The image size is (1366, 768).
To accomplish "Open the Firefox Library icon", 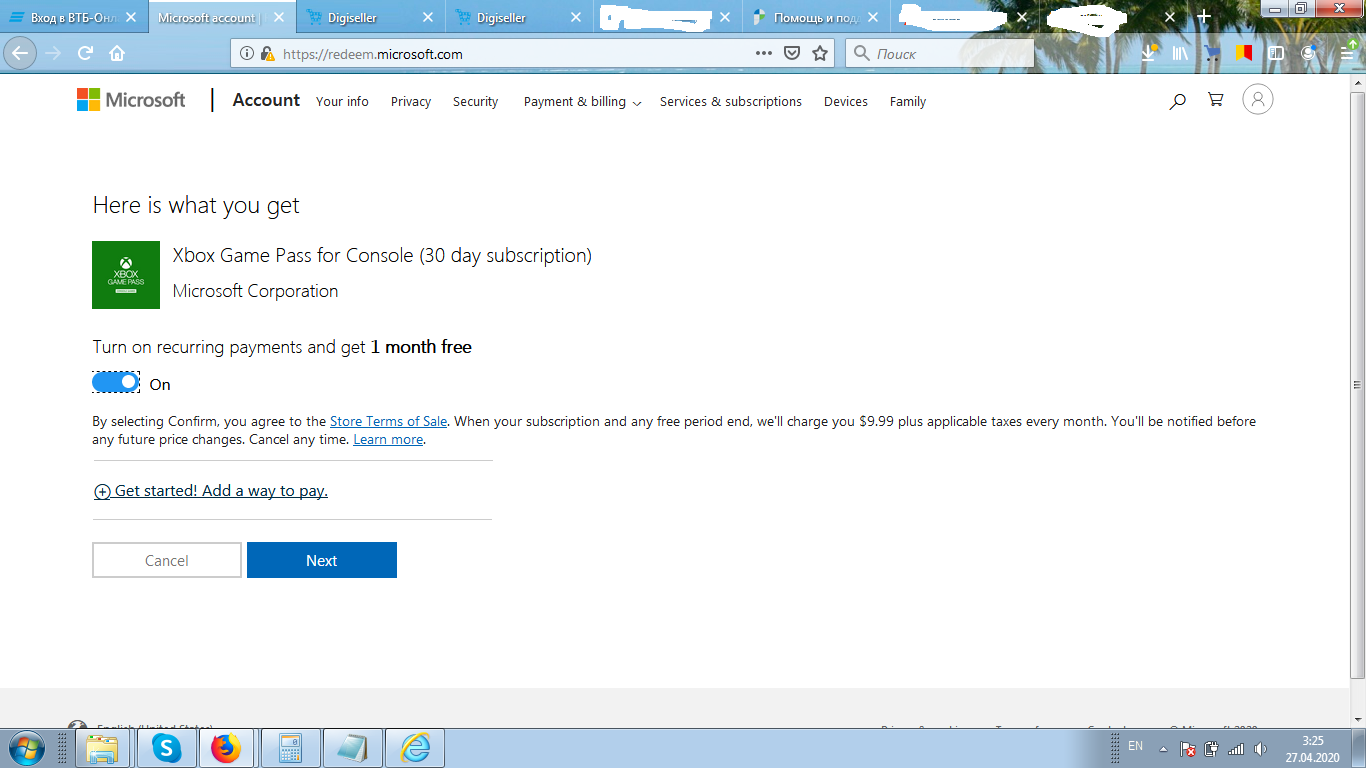I will [1181, 53].
